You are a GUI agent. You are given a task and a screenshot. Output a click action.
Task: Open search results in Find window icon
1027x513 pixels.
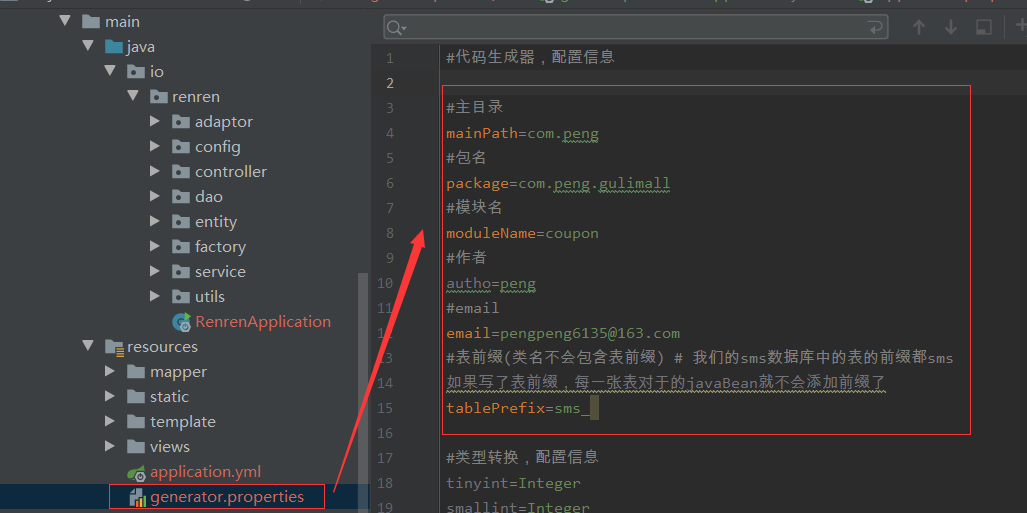983,28
